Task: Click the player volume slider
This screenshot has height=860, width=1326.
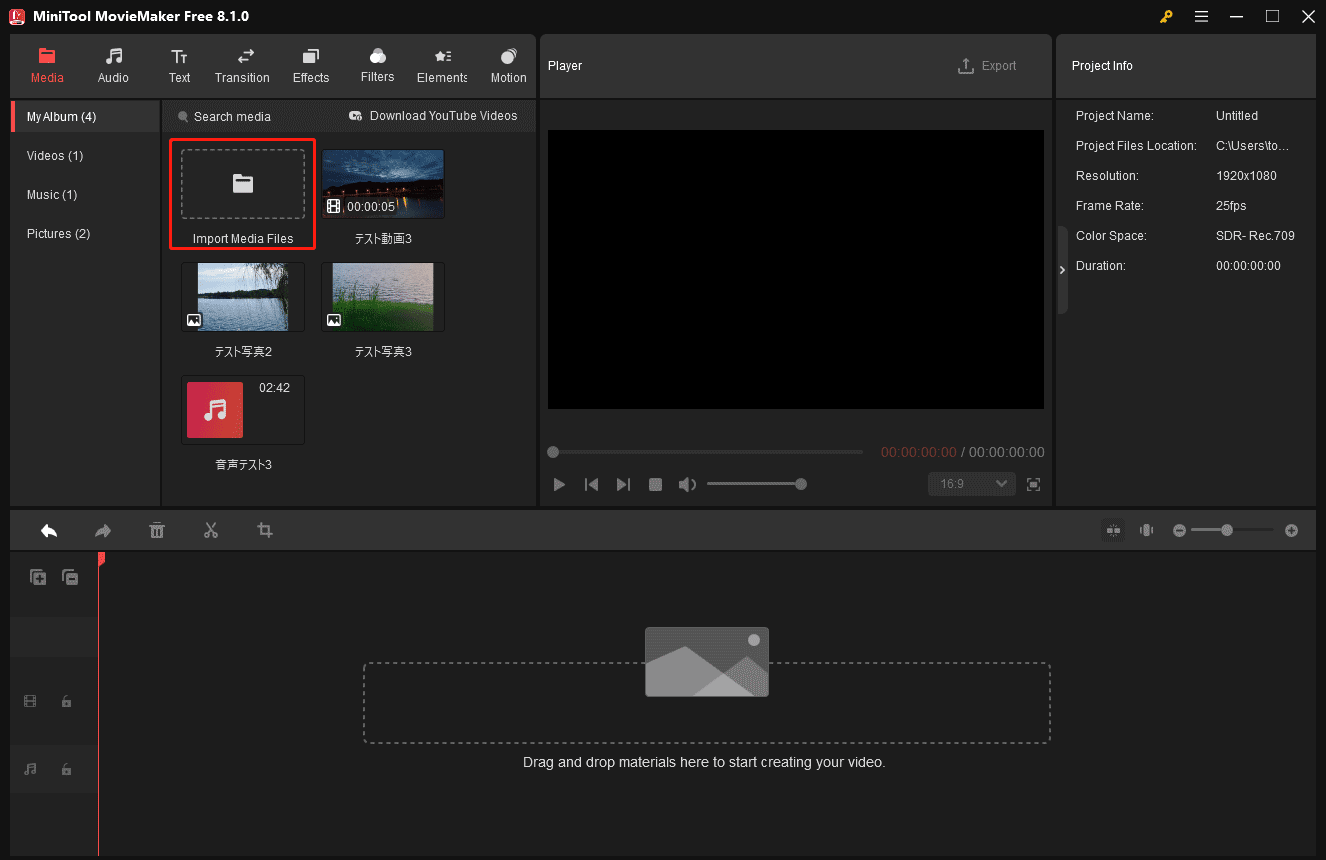Action: (755, 484)
